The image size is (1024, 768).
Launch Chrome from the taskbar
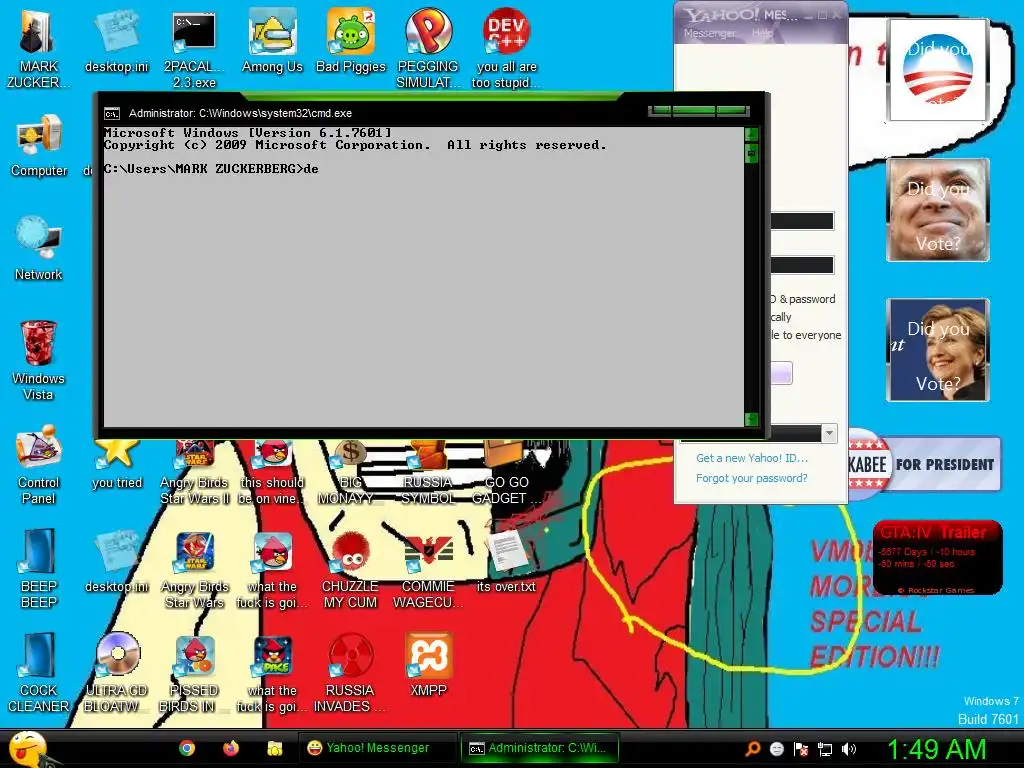[187, 748]
